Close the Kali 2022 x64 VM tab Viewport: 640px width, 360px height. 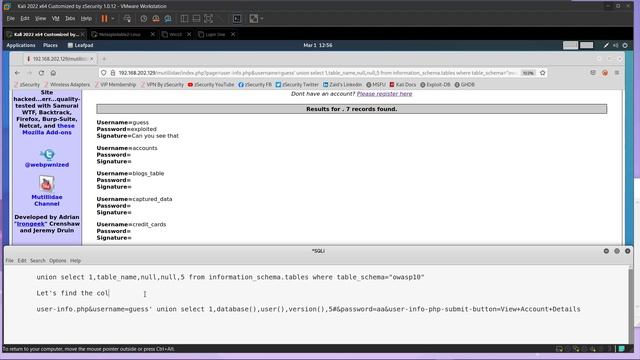coord(83,34)
